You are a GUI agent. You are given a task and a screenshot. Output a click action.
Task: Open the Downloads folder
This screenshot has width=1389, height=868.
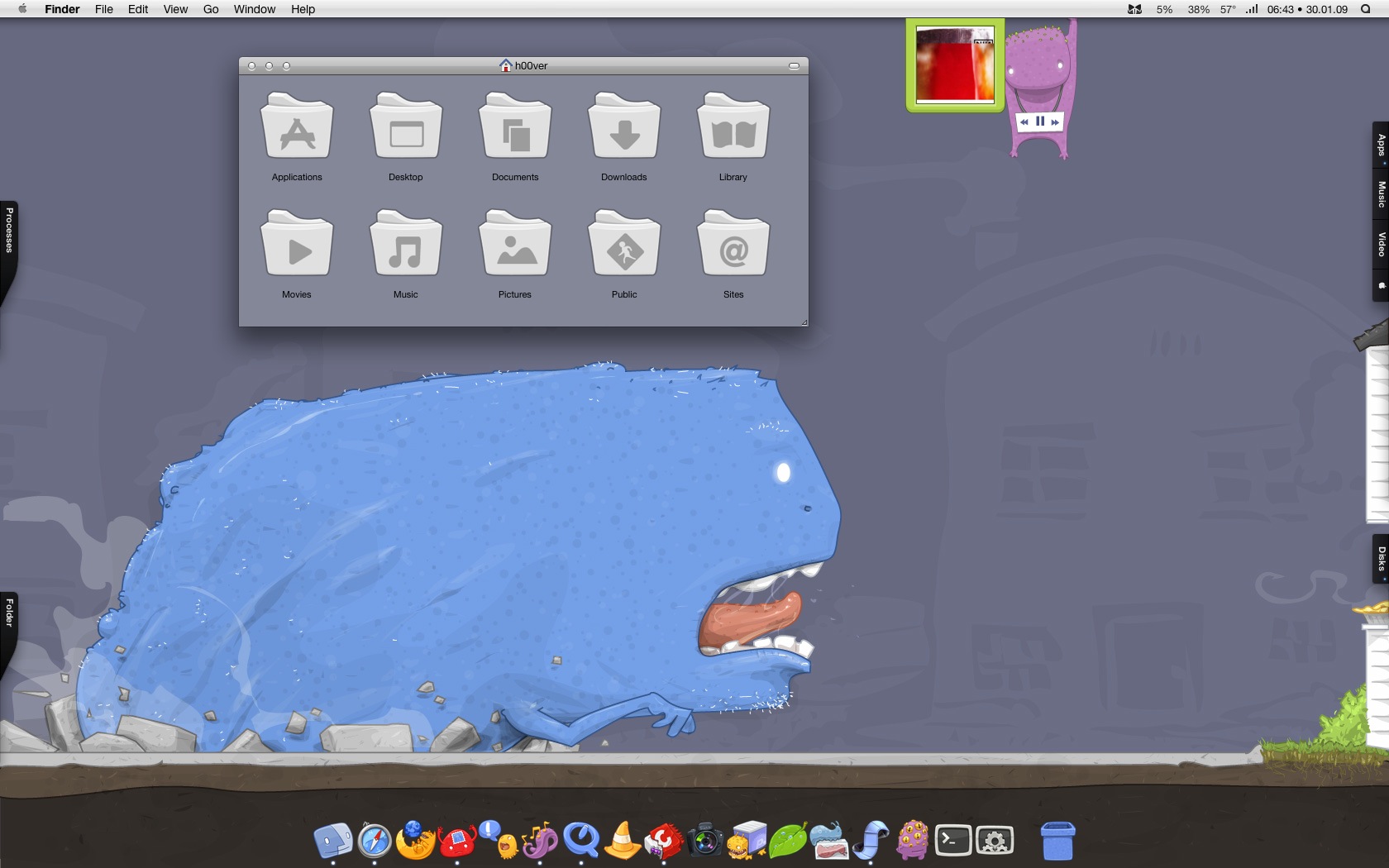click(x=624, y=126)
